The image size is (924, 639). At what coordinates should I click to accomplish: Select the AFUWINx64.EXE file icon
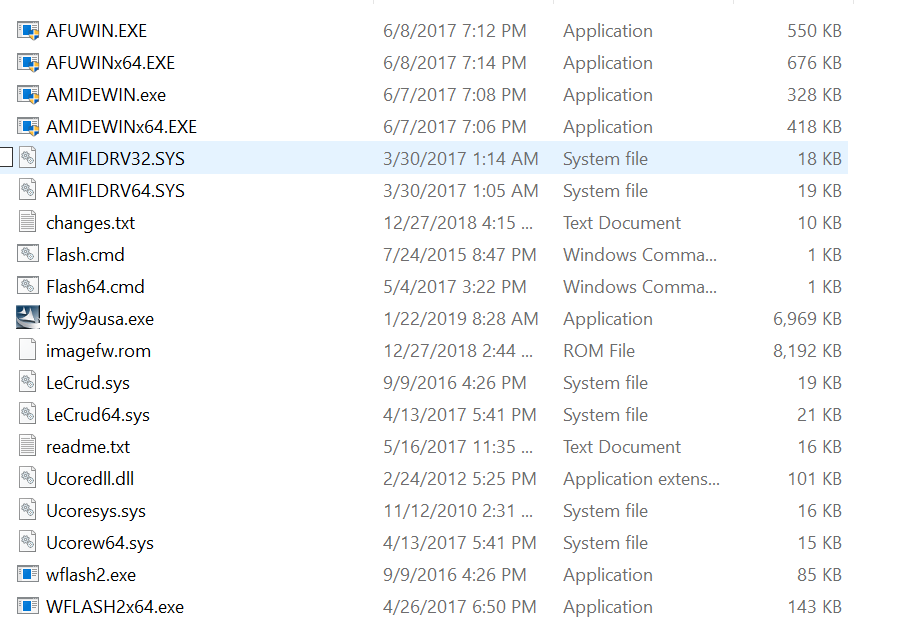point(28,62)
